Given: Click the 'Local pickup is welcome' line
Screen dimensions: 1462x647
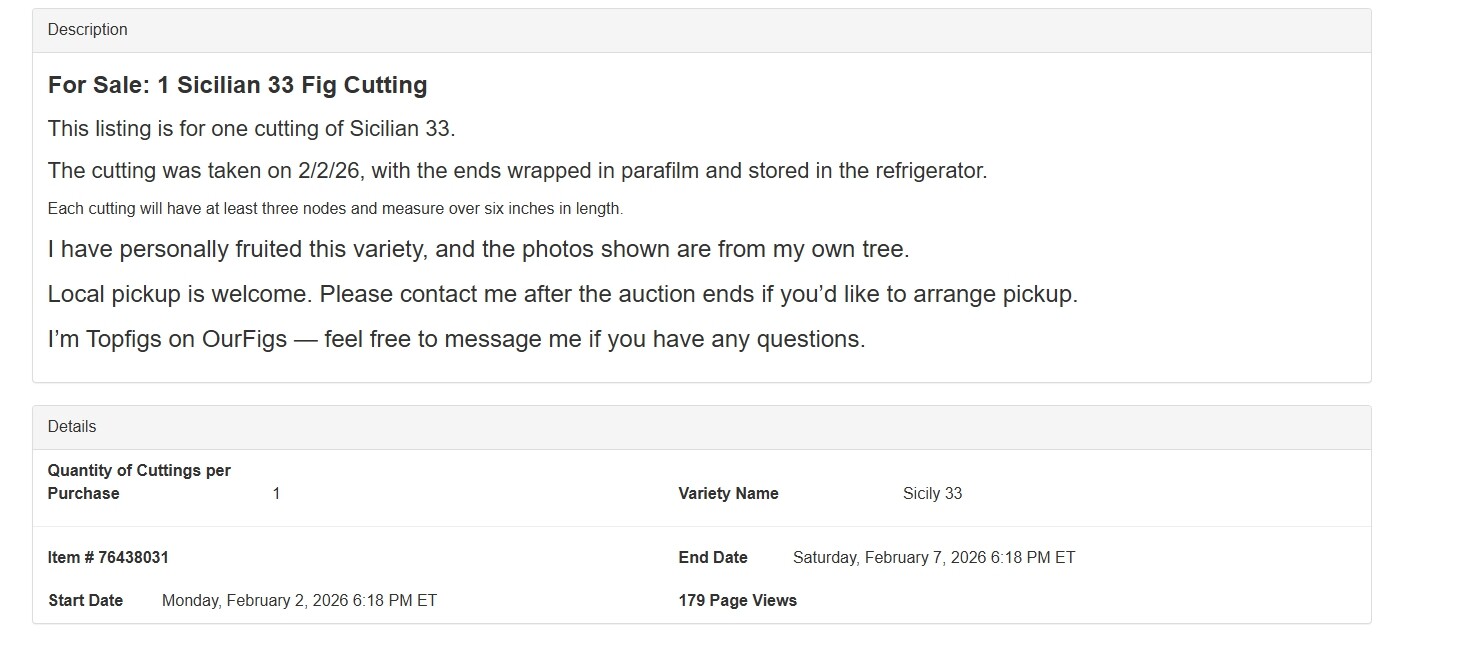Looking at the screenshot, I should pos(562,295).
